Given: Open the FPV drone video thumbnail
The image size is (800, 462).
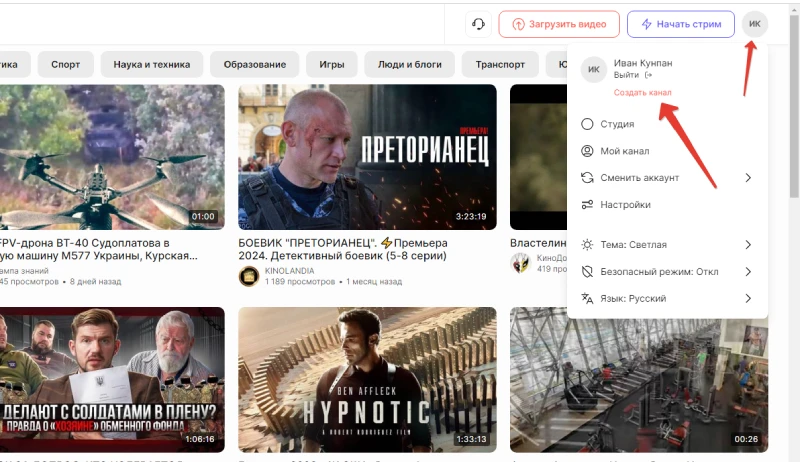Looking at the screenshot, I should [112, 157].
